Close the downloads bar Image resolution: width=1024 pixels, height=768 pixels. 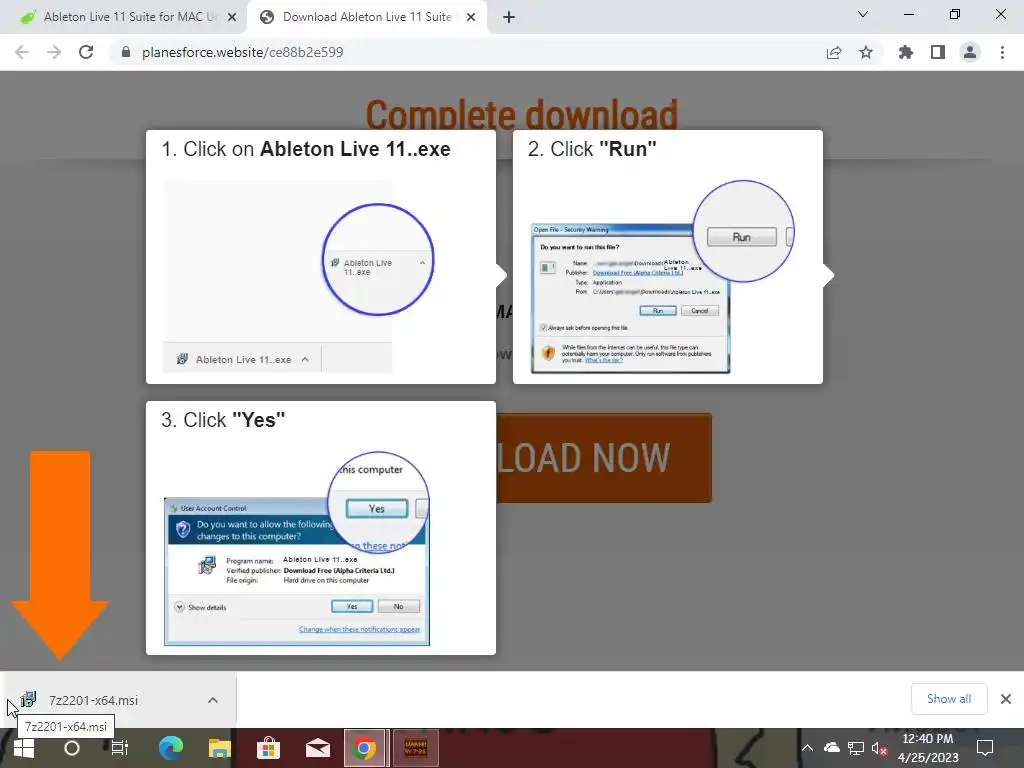(x=1006, y=699)
